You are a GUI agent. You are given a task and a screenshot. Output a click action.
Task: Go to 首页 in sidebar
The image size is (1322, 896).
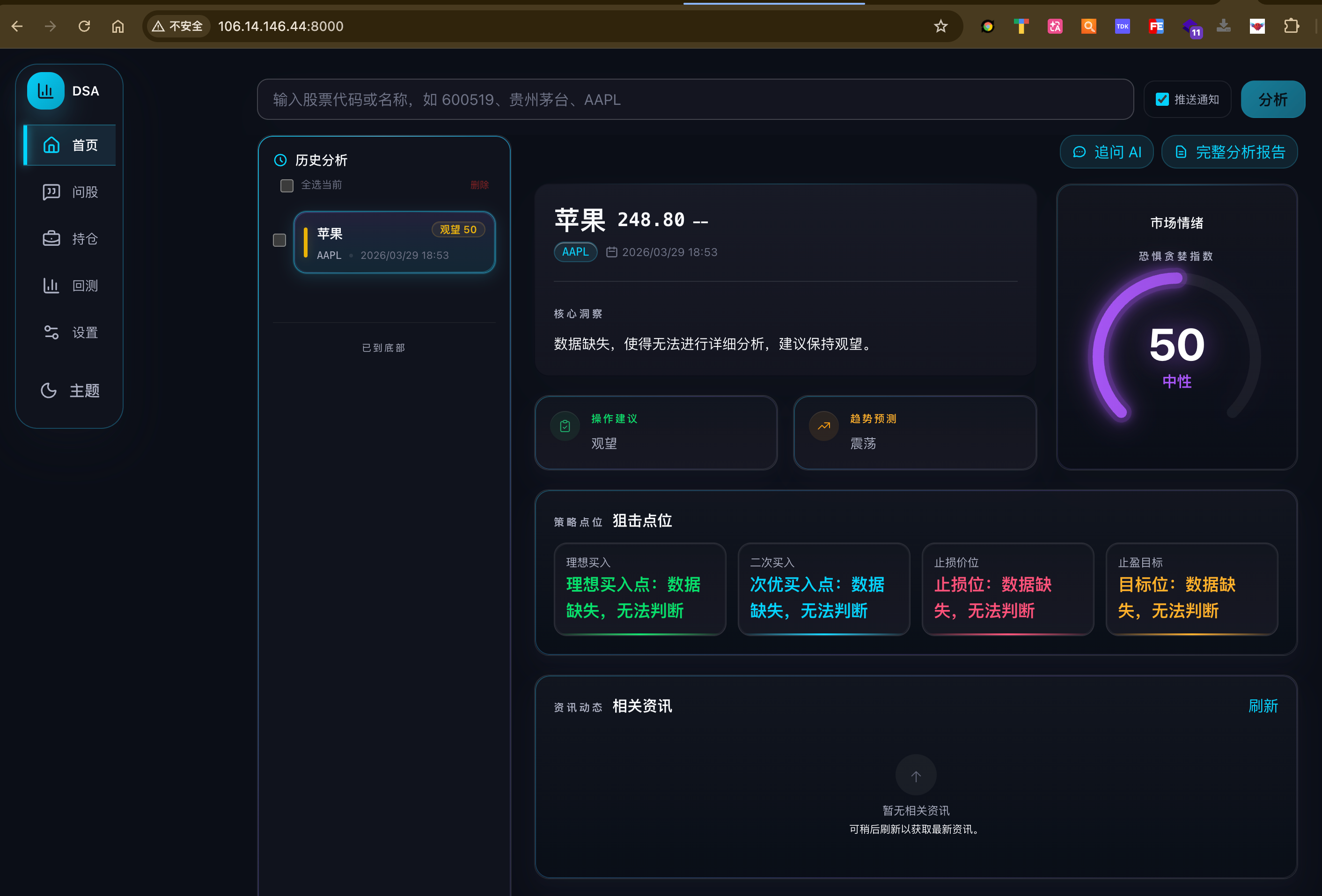coord(70,146)
